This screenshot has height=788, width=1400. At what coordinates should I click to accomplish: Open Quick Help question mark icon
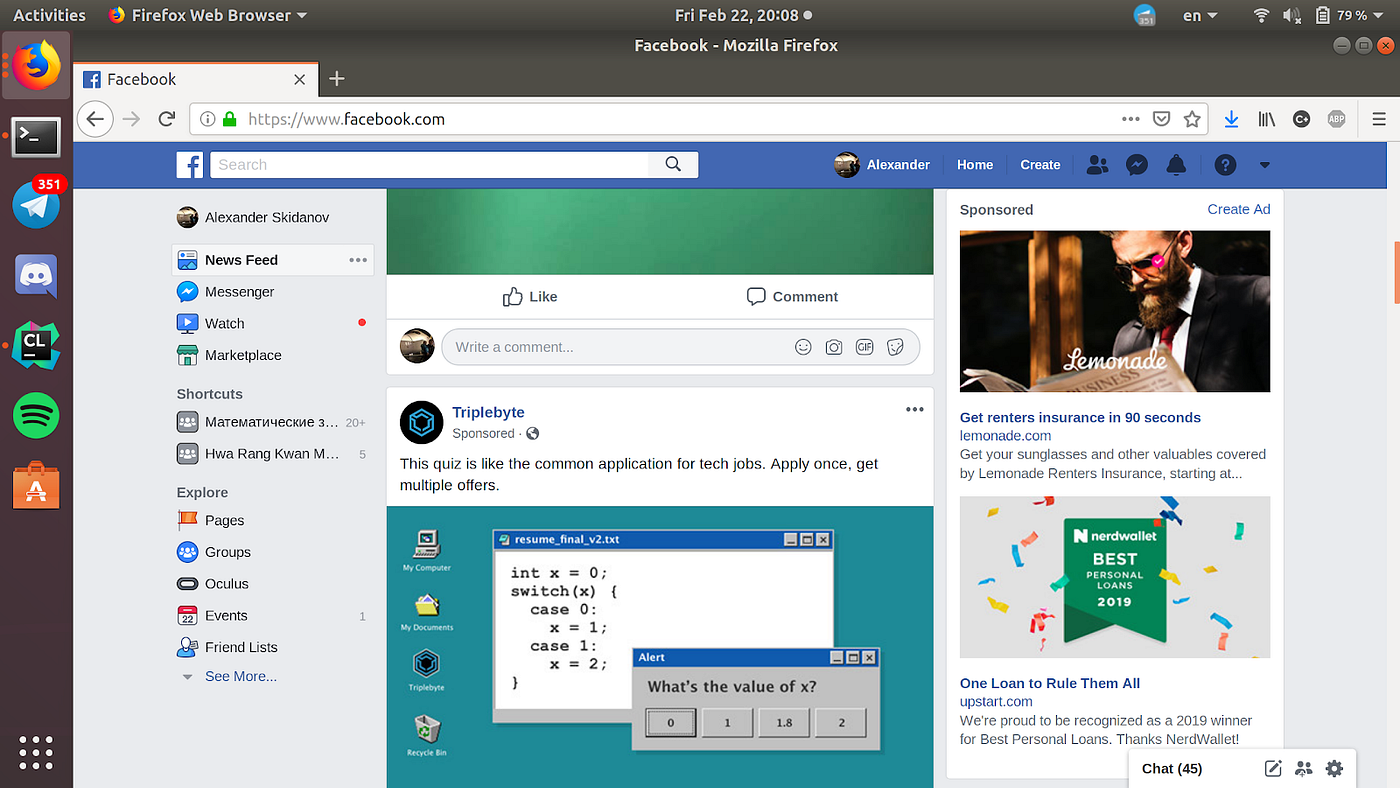click(1225, 165)
